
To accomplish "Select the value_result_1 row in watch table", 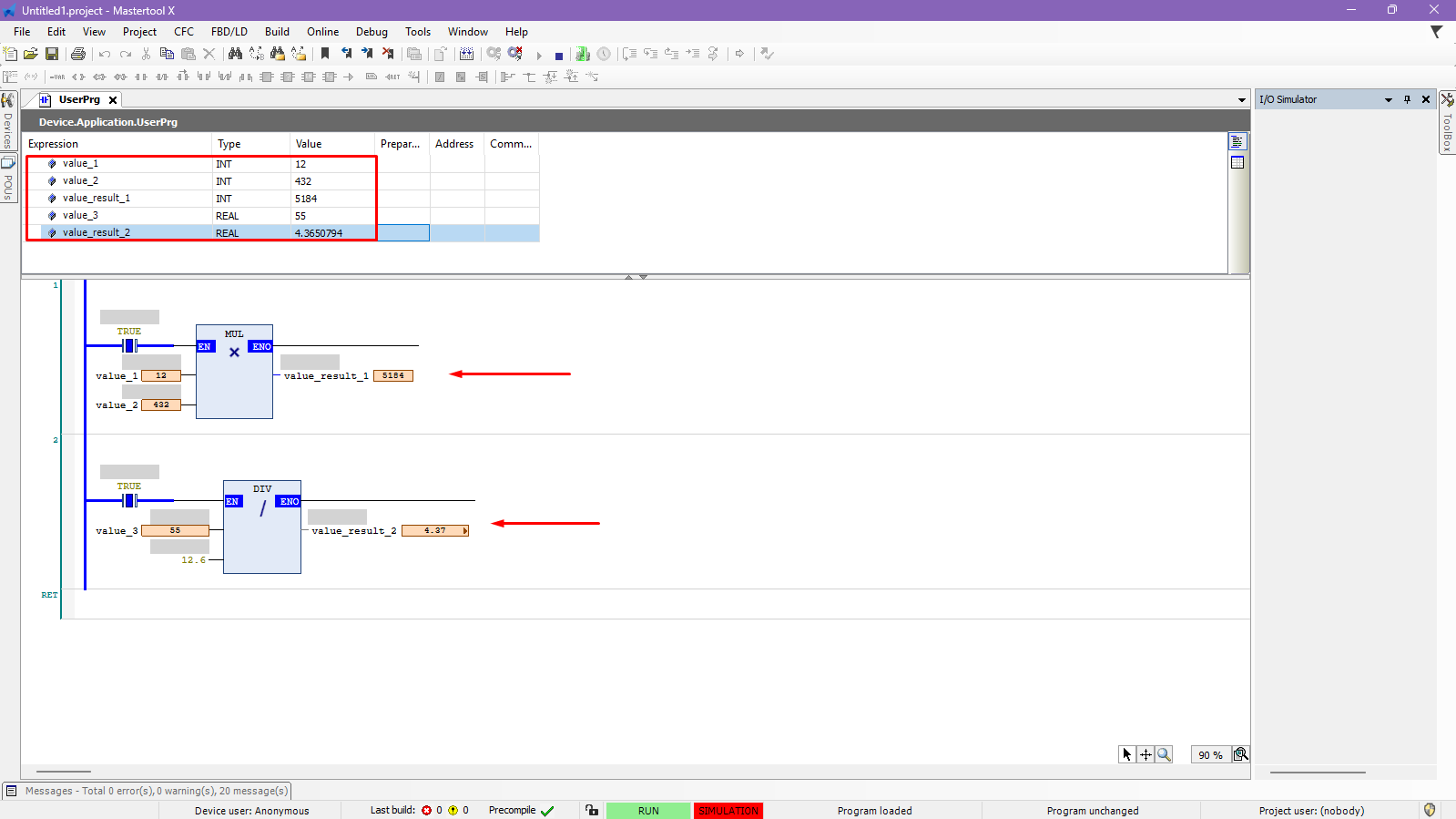I will (97, 199).
